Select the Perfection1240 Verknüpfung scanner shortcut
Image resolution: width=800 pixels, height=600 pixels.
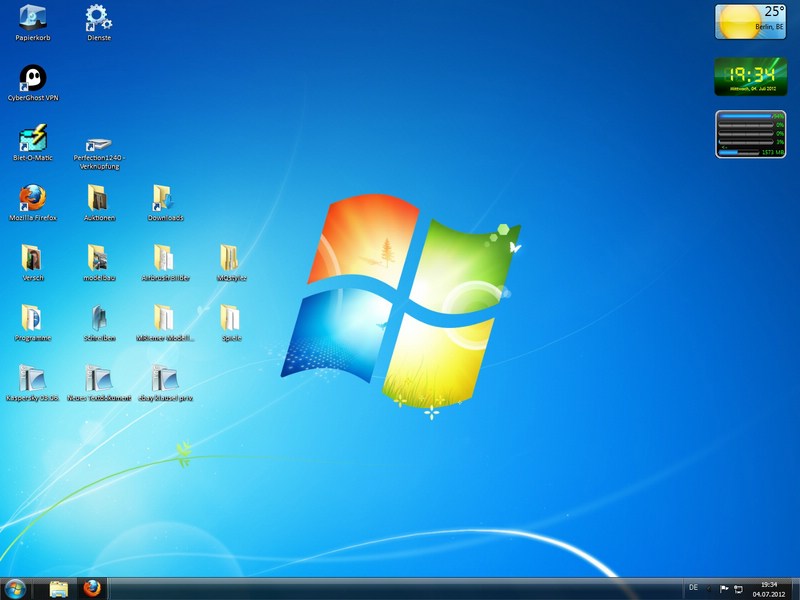click(99, 152)
